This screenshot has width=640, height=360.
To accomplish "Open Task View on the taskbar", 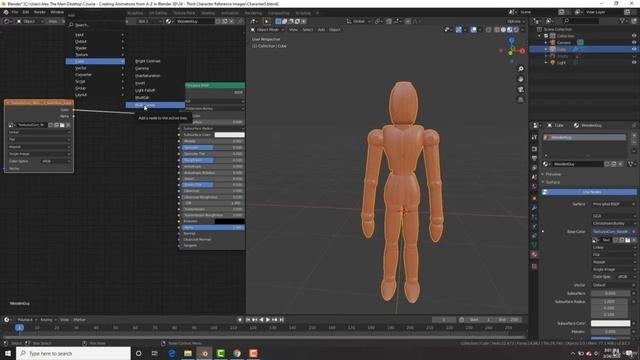I will point(155,353).
